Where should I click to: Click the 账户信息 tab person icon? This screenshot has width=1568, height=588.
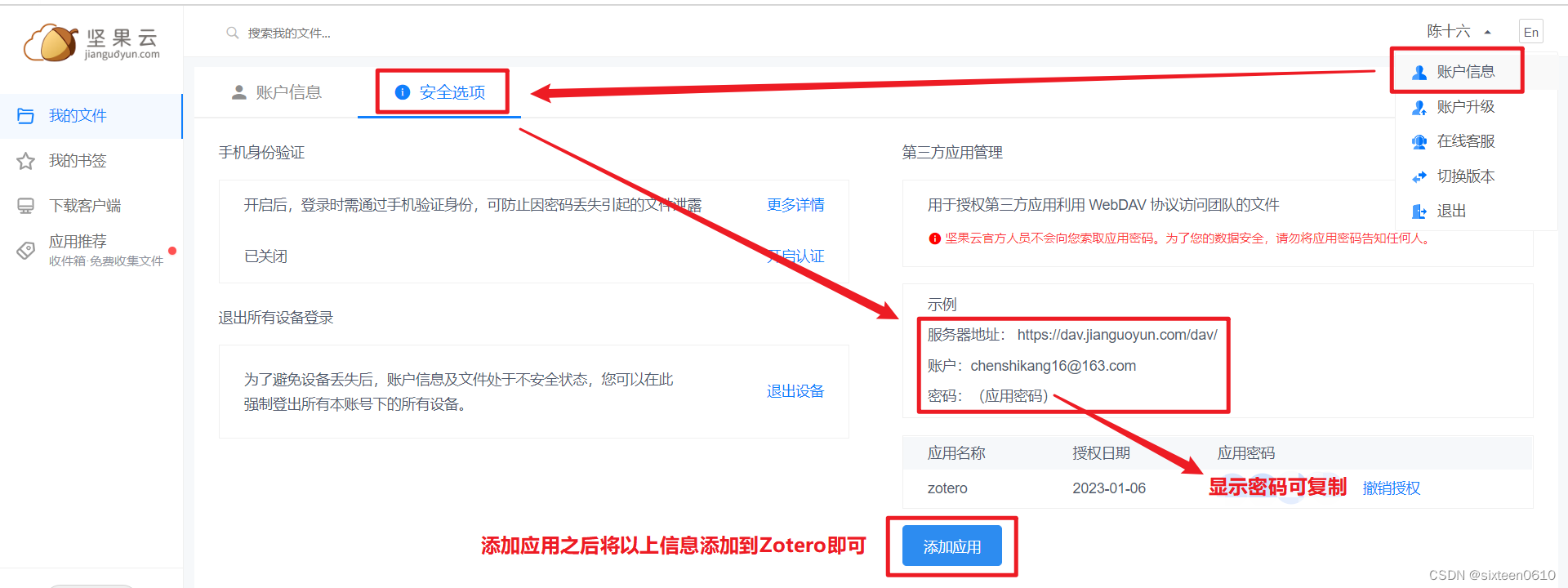(238, 92)
